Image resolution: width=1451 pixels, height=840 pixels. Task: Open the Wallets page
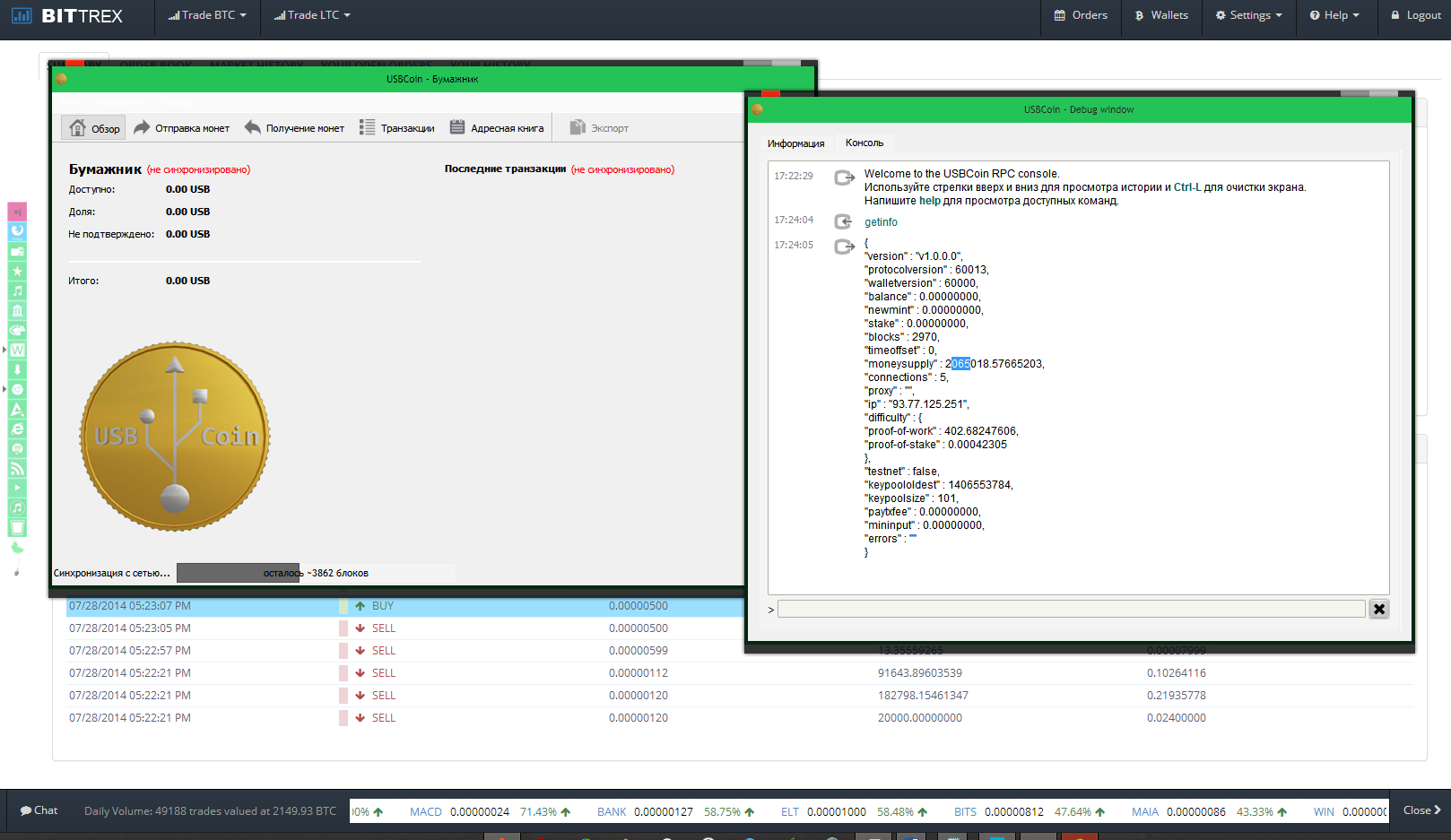tap(1161, 15)
